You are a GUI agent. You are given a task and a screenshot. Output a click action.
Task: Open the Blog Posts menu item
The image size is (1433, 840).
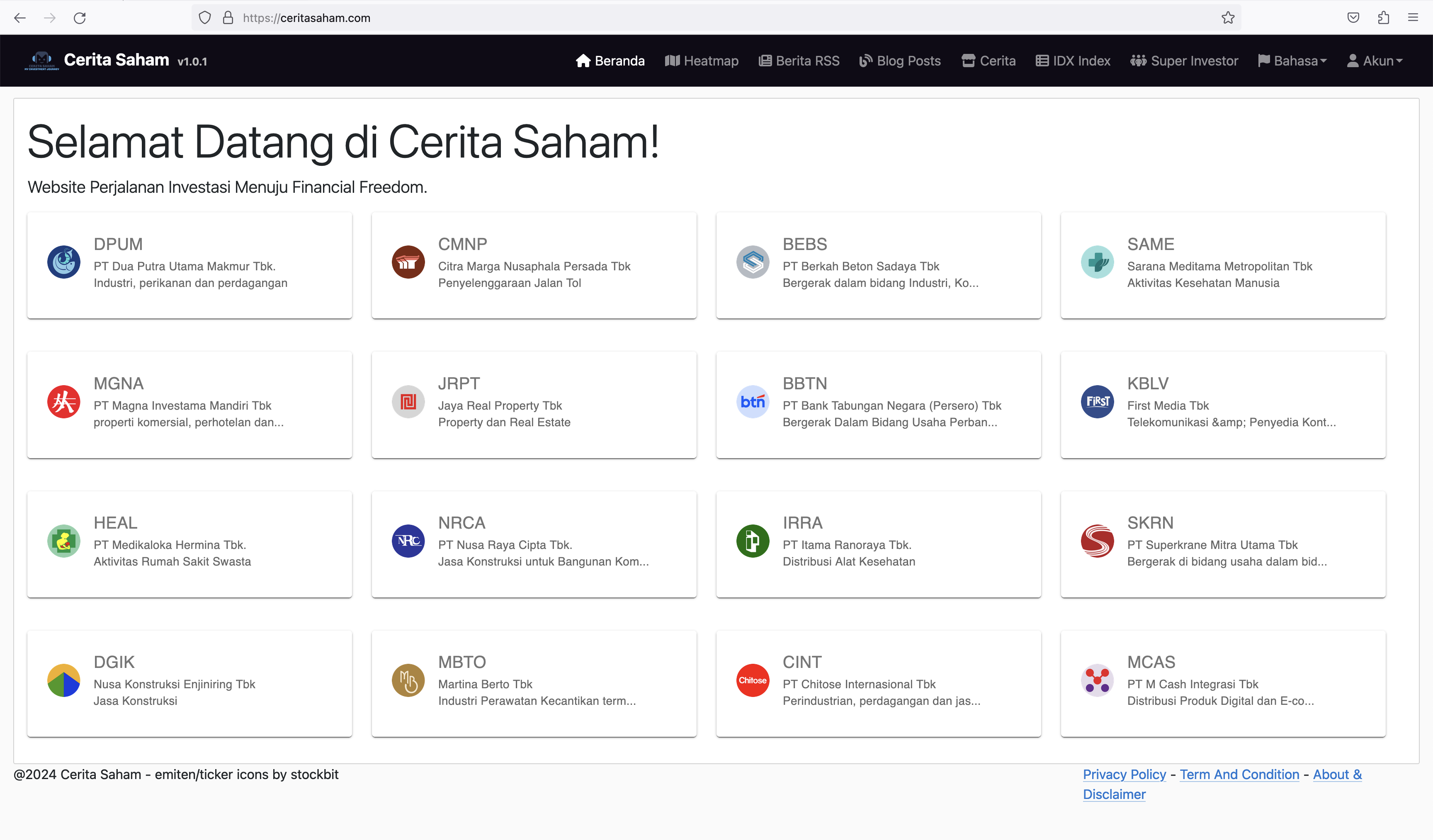(900, 61)
